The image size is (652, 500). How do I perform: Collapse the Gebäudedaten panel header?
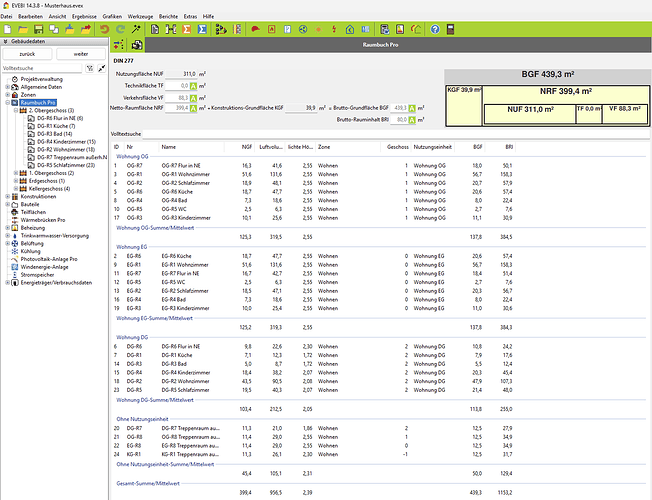pyautogui.click(x=5, y=42)
